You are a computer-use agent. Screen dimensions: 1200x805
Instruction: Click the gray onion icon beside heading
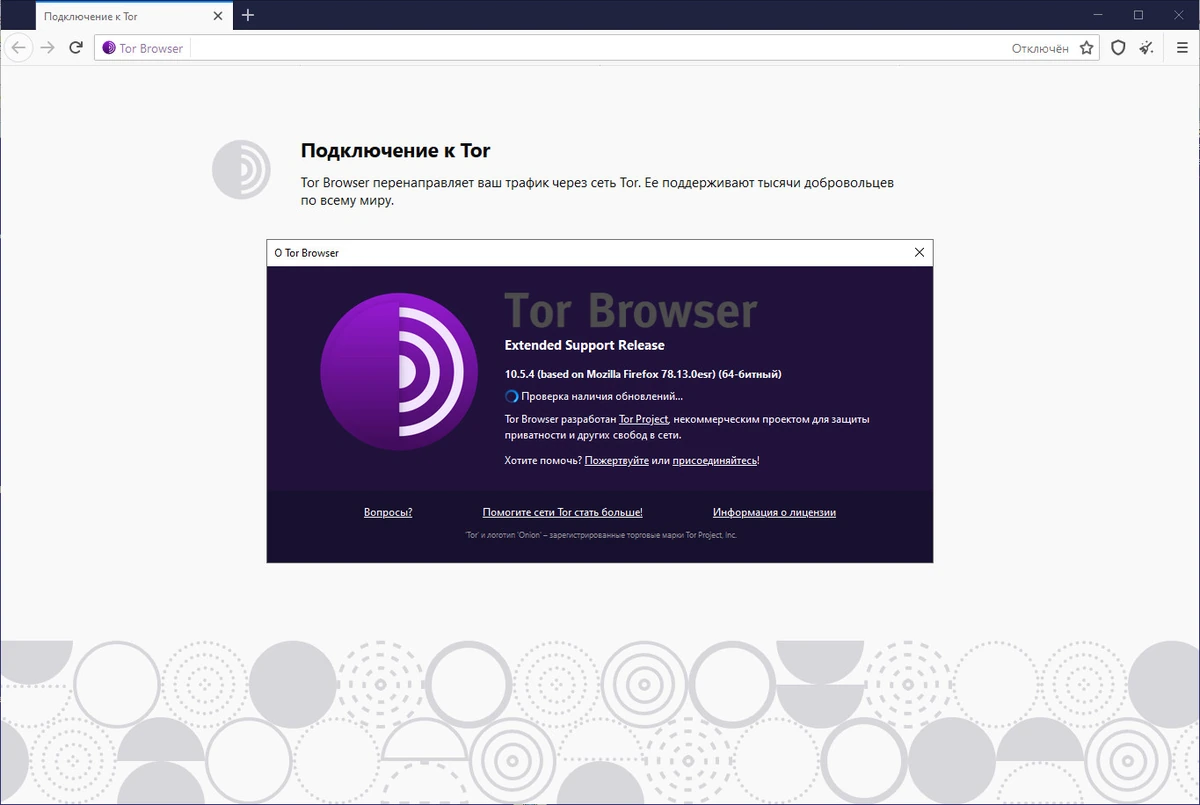point(241,169)
